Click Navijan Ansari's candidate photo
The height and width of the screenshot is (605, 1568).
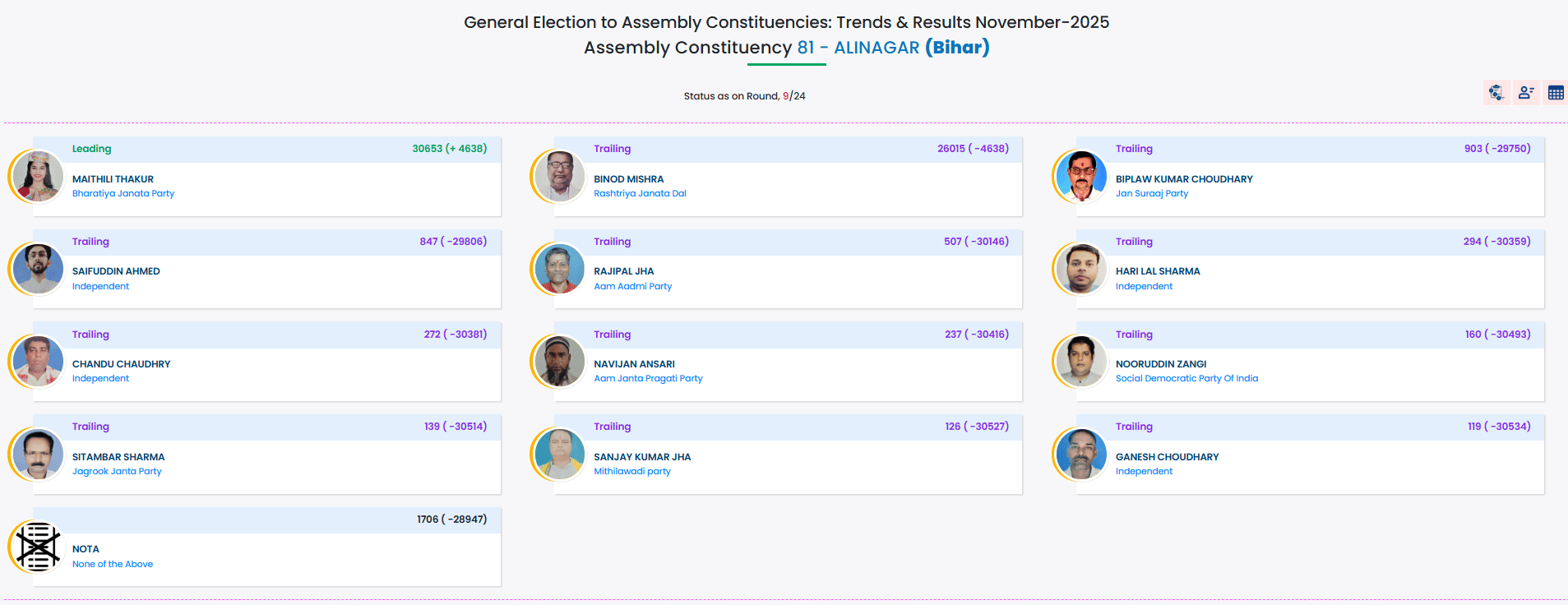[560, 361]
